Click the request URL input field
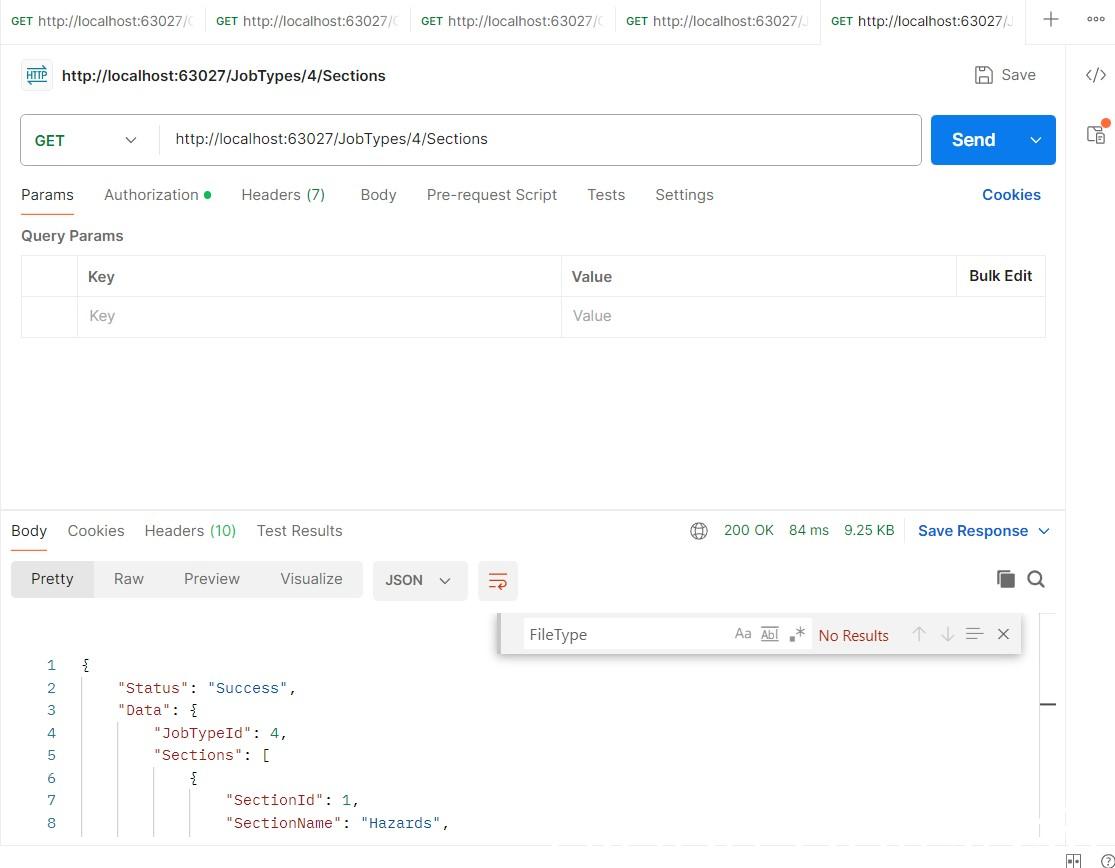 [x=540, y=139]
